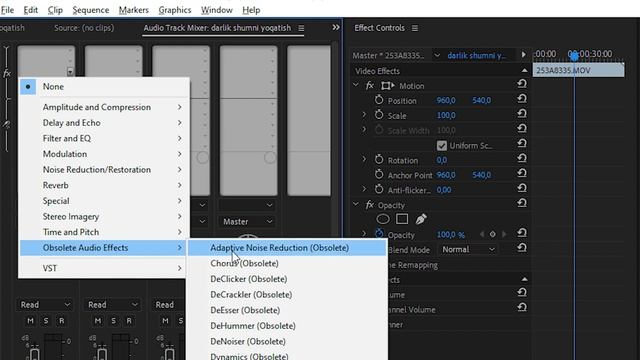Select the free draw bezier pen mask
This screenshot has height=360, width=640.
coord(421,219)
